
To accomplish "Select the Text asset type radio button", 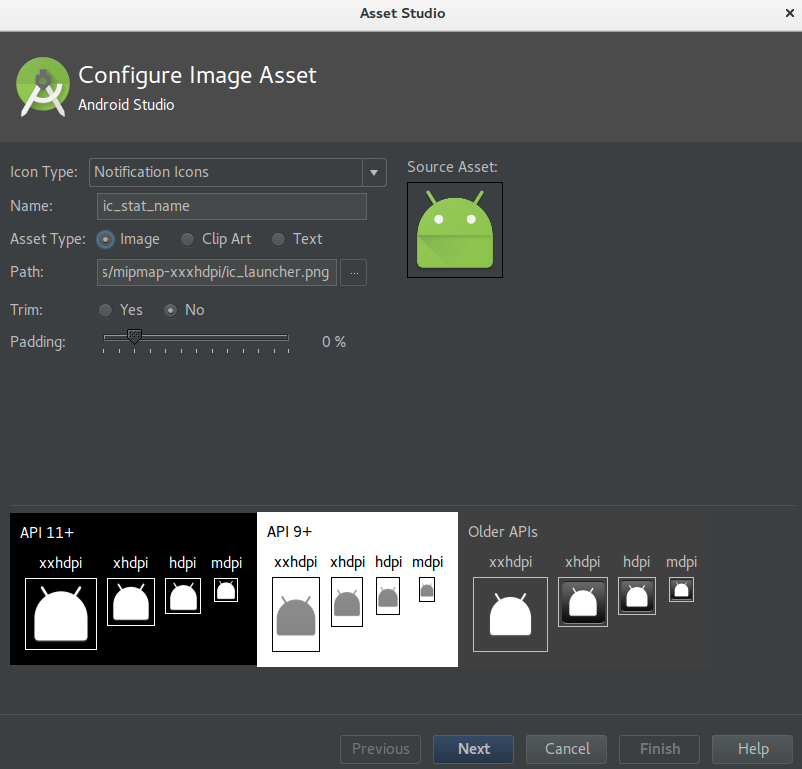I will (278, 239).
